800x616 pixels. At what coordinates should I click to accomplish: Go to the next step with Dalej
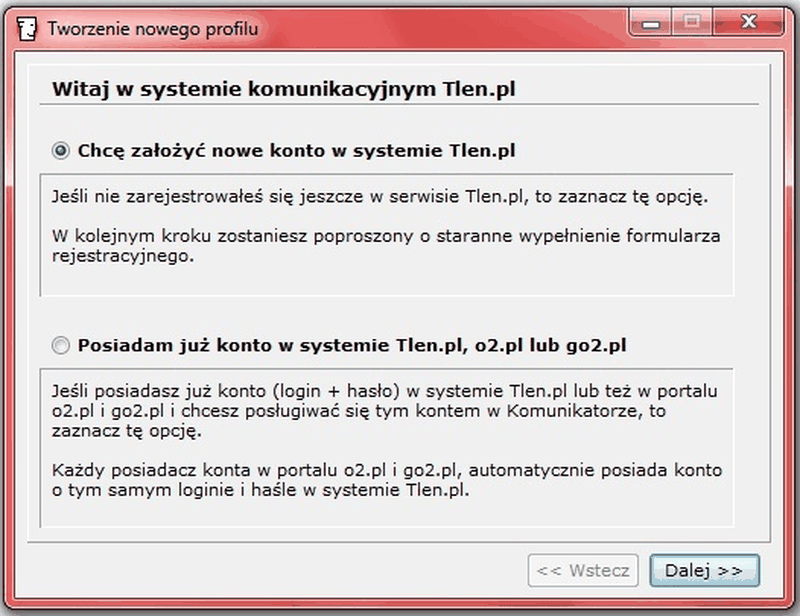(705, 570)
